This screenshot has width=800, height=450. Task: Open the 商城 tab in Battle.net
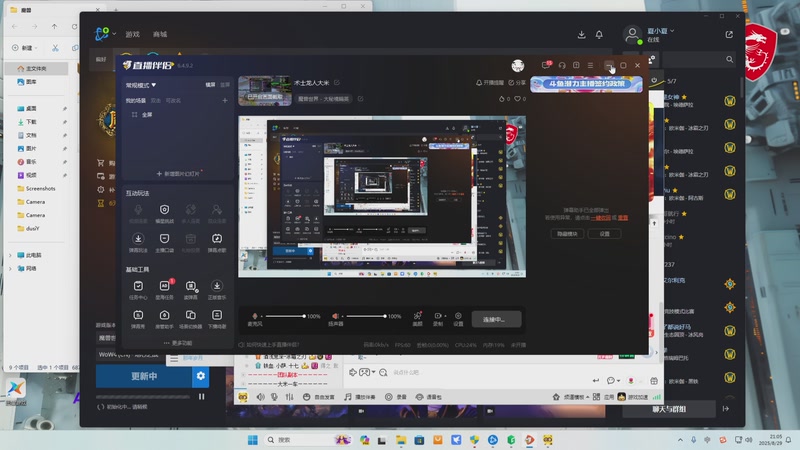pos(160,34)
